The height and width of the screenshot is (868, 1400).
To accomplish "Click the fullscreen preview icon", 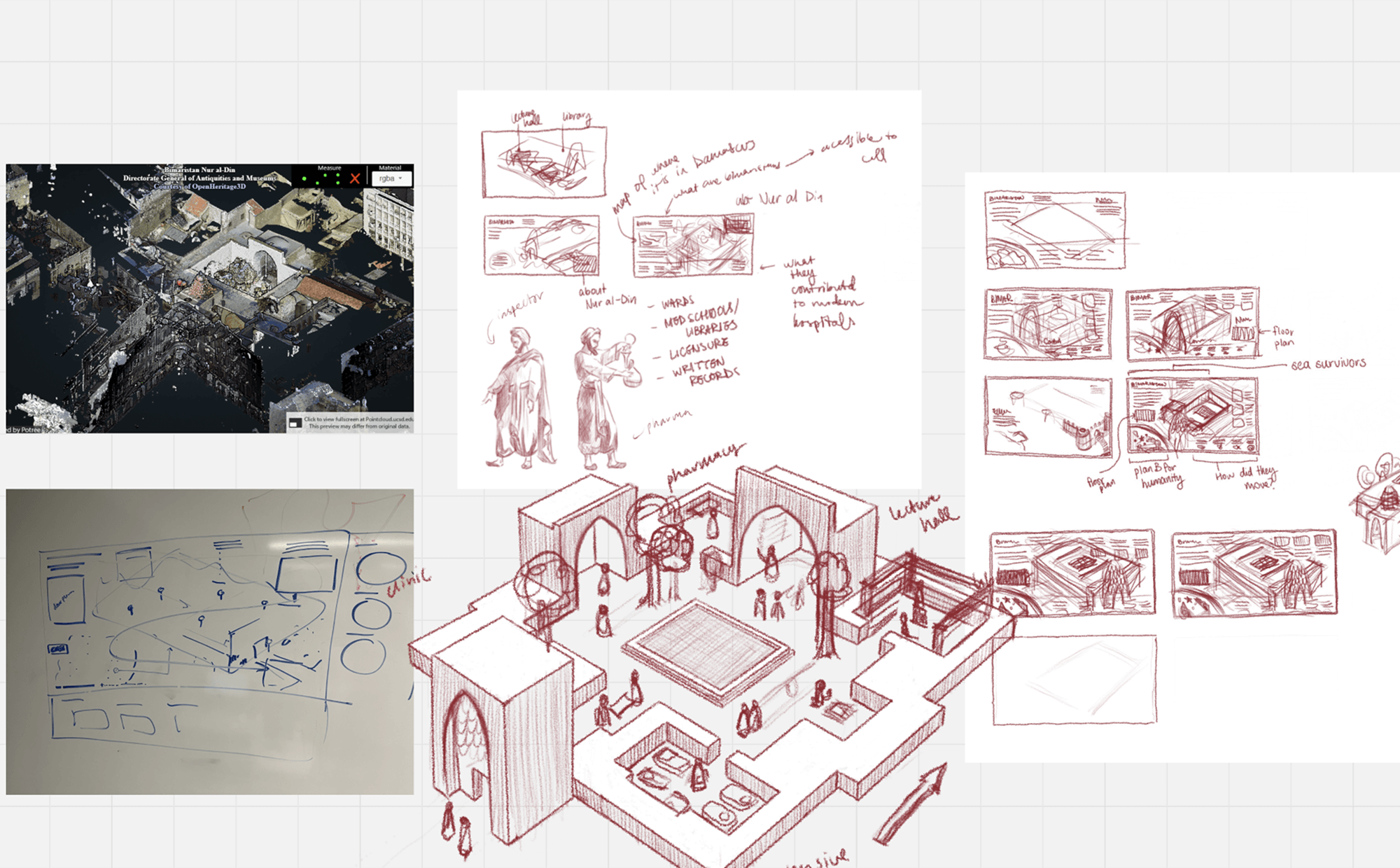I will coord(295,423).
